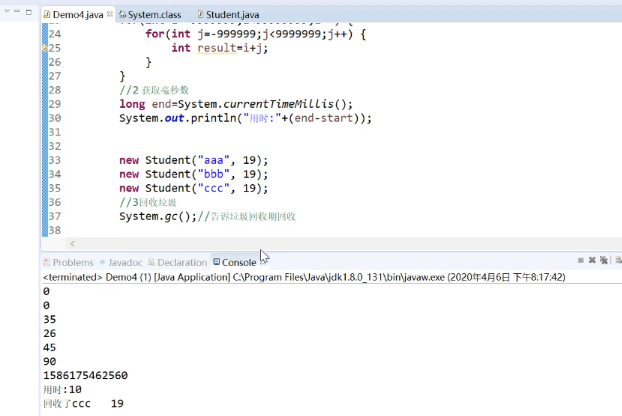This screenshot has width=622, height=416.
Task: Click the '//3' comment on line 36
Action: (x=148, y=202)
